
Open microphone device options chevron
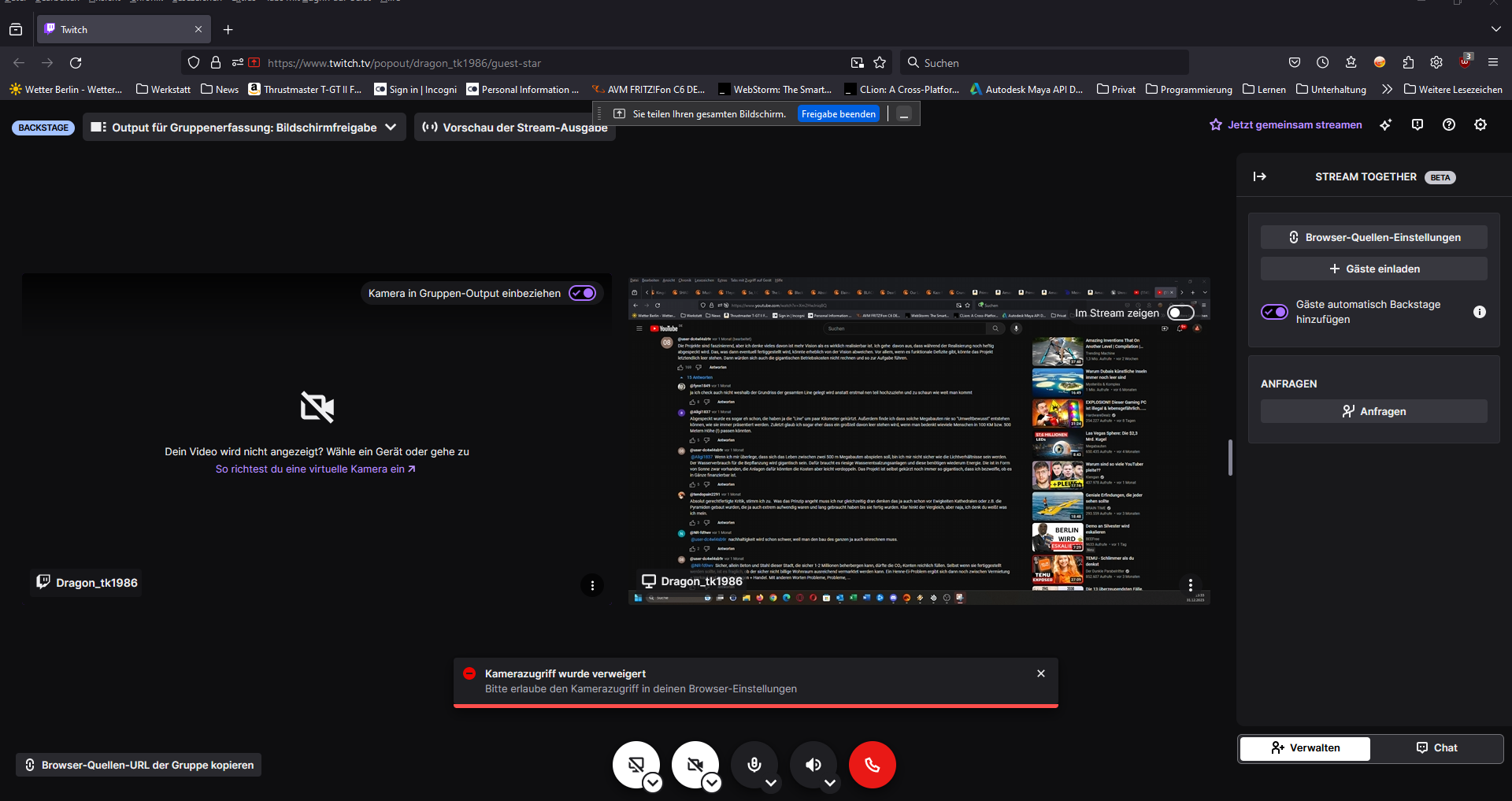(772, 784)
